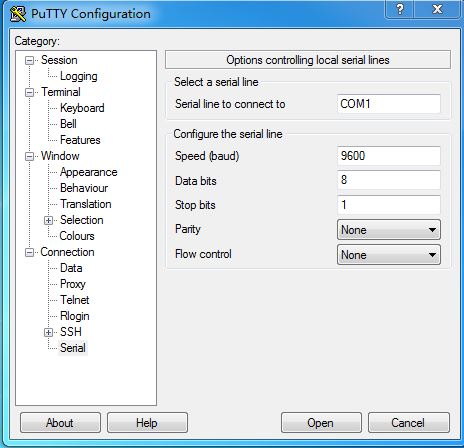Expand the Selection tree node
Screen dimensions: 464x448
pyautogui.click(x=48, y=220)
